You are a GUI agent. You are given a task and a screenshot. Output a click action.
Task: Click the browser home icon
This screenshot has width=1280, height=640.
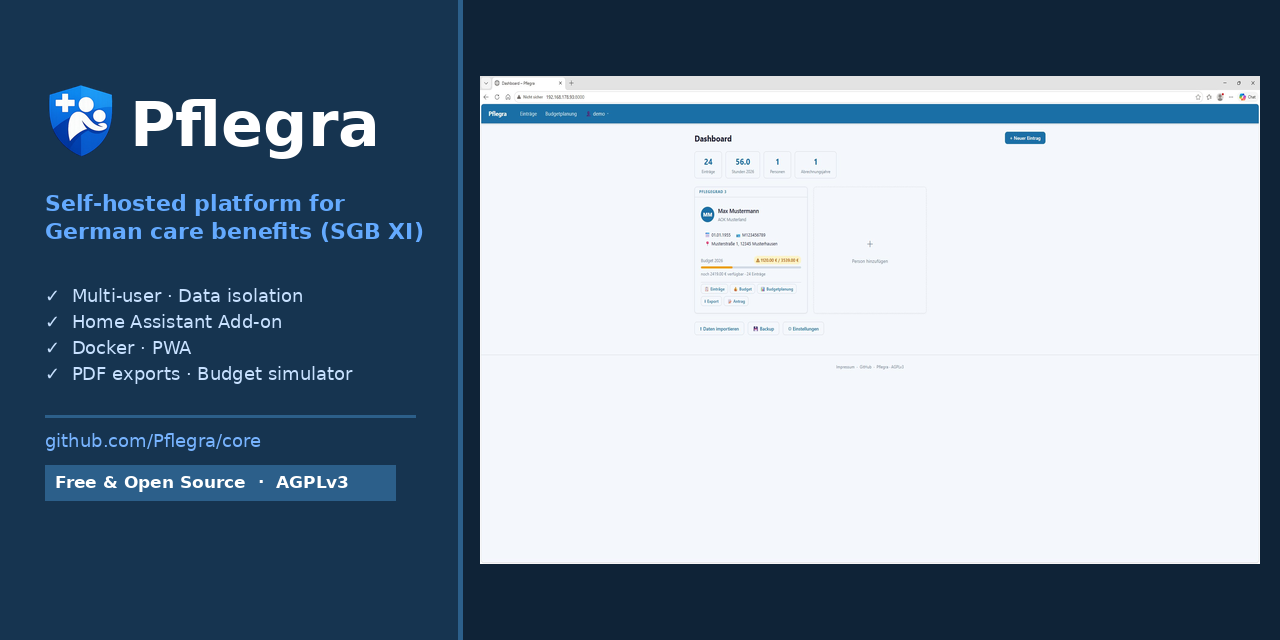[508, 97]
